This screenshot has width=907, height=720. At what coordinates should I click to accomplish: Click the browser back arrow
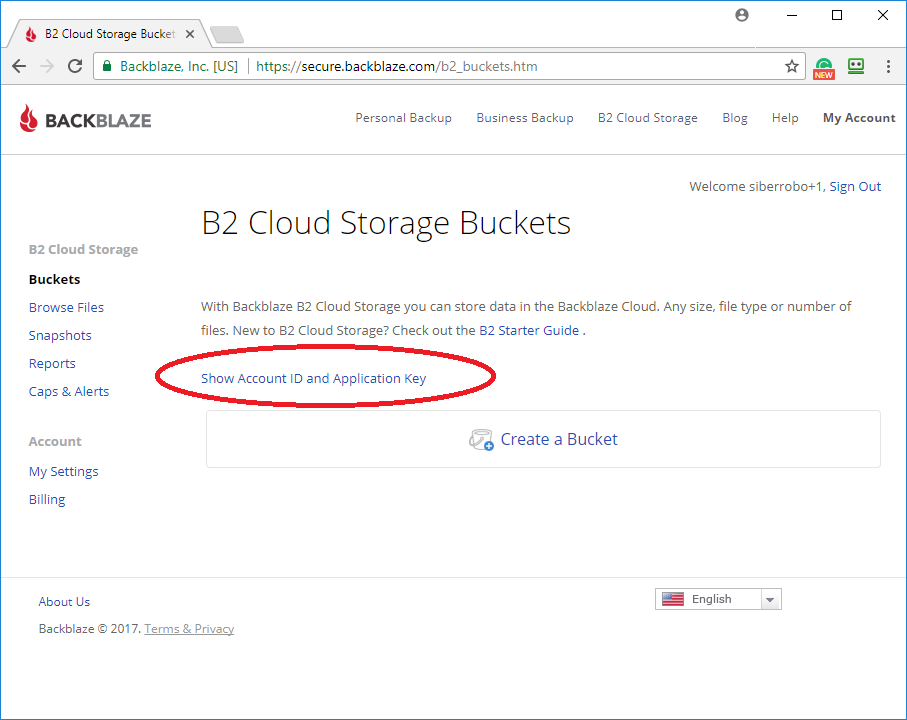click(19, 67)
